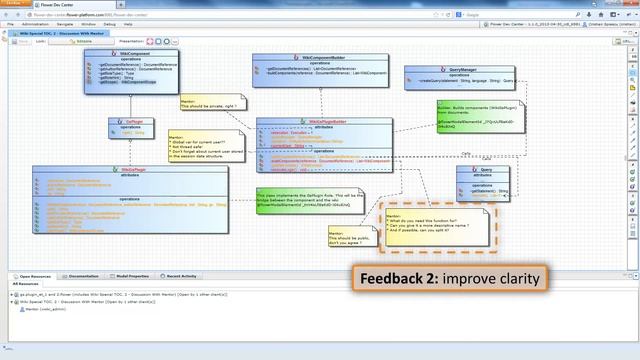Viewport: 640px width, 360px height.
Task: Go forward in the browser
Action: tap(18, 15)
